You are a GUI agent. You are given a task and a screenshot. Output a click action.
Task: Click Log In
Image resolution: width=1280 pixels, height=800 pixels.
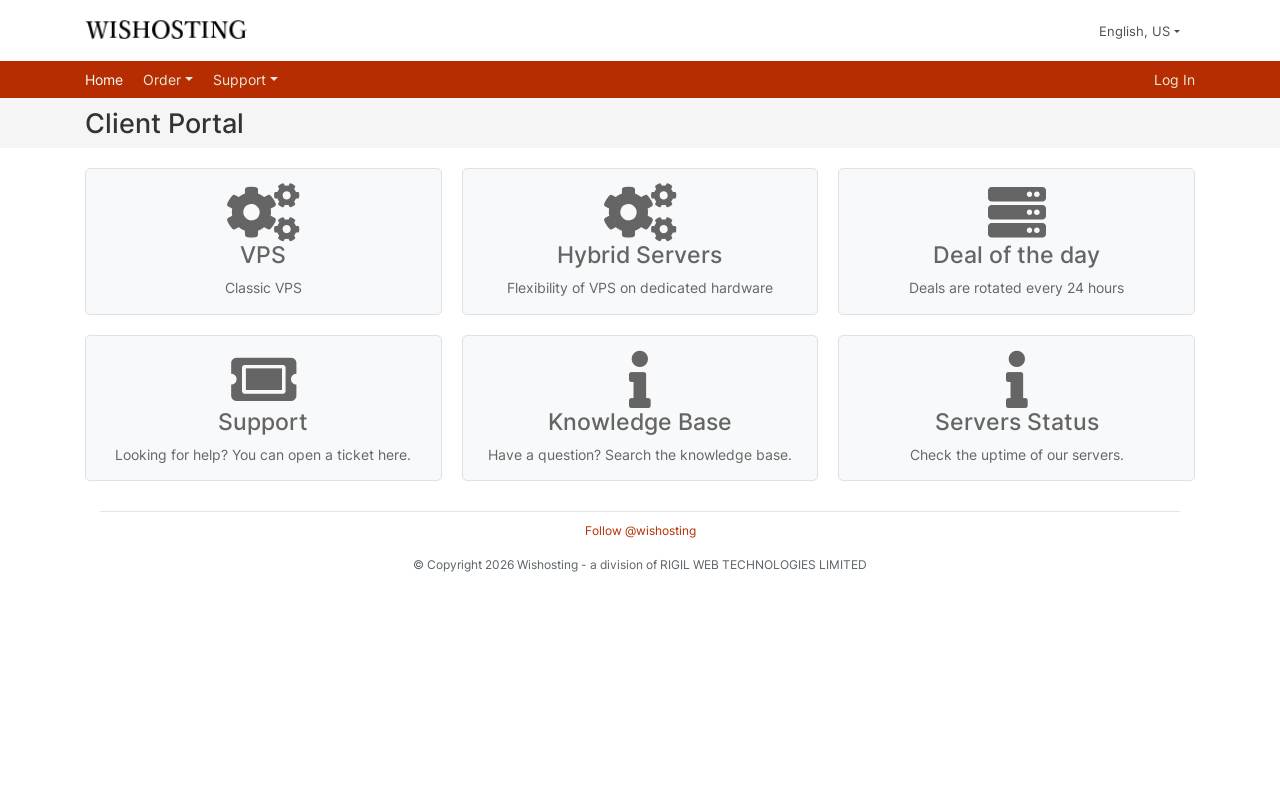[x=1174, y=80]
